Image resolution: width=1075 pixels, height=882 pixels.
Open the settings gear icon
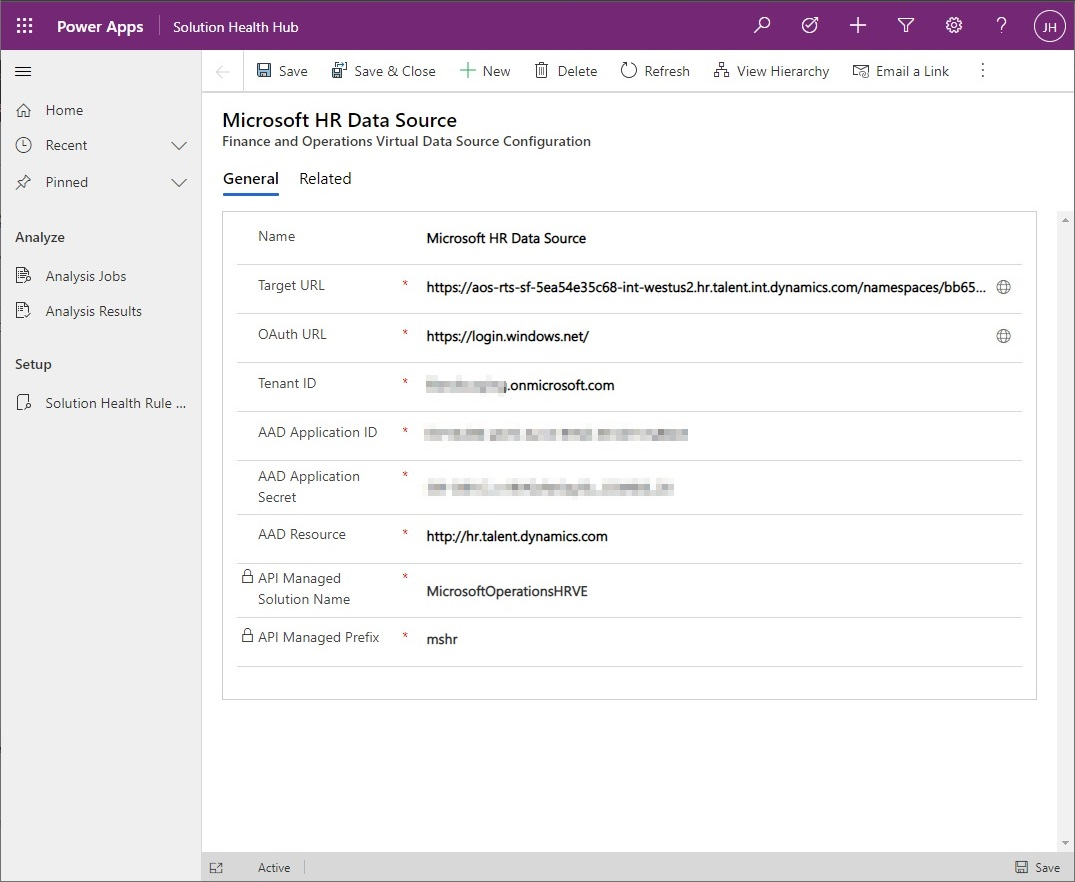click(x=954, y=26)
